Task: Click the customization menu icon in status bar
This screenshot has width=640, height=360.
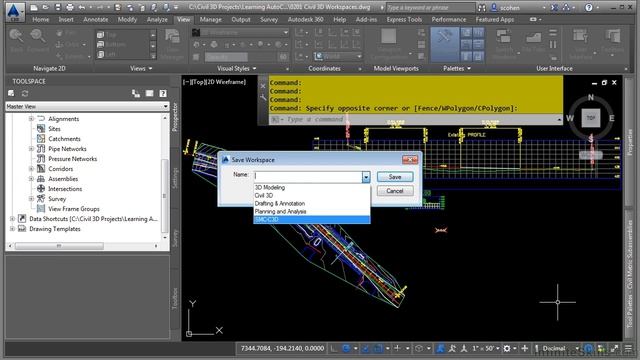Action: 629,348
